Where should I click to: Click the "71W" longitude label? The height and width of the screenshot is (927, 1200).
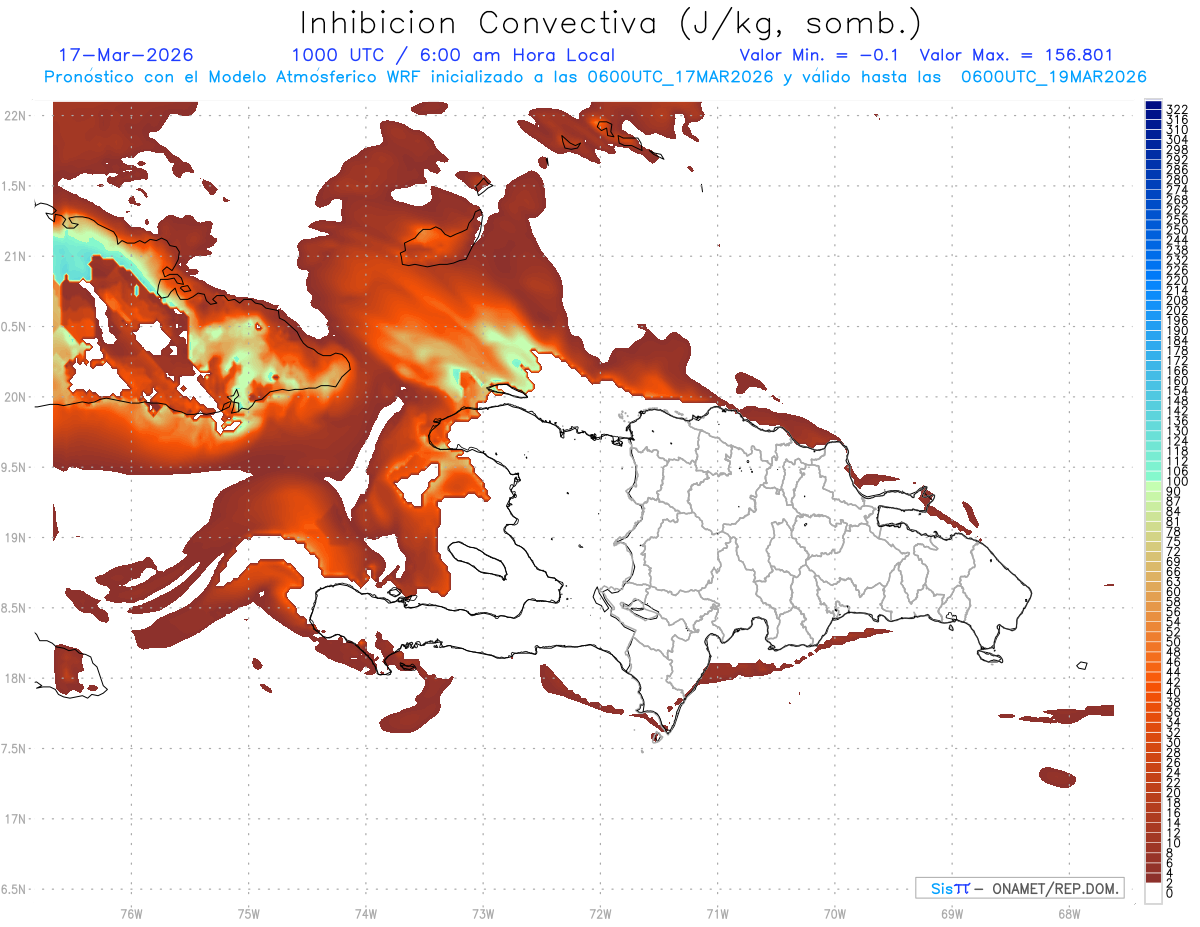pos(717,913)
